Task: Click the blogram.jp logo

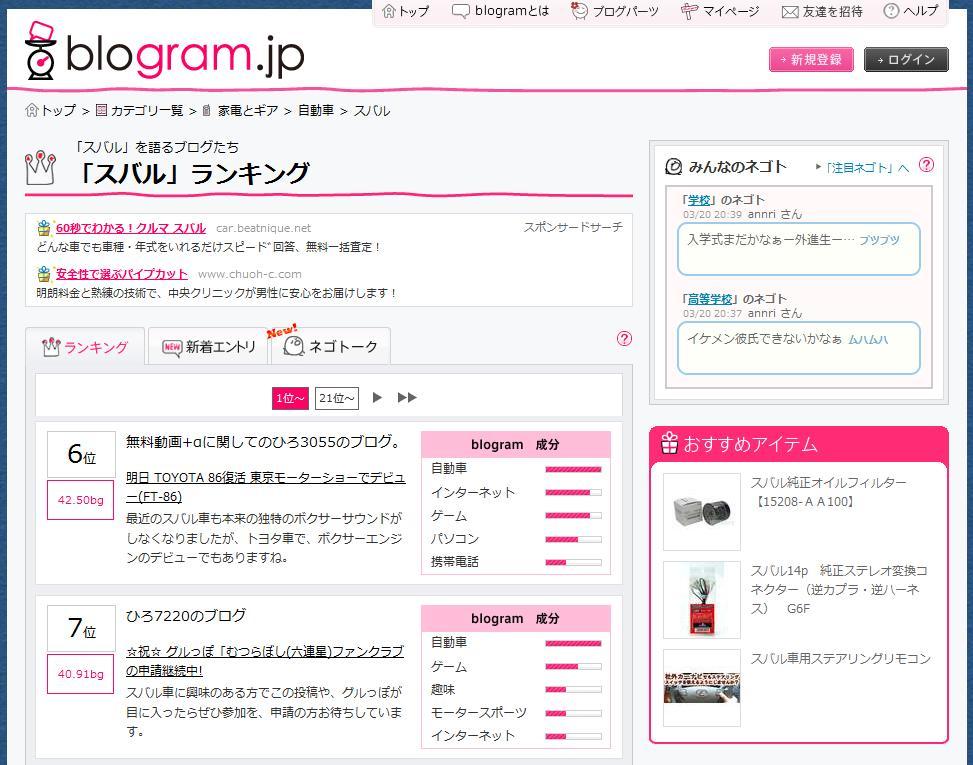Action: (165, 53)
